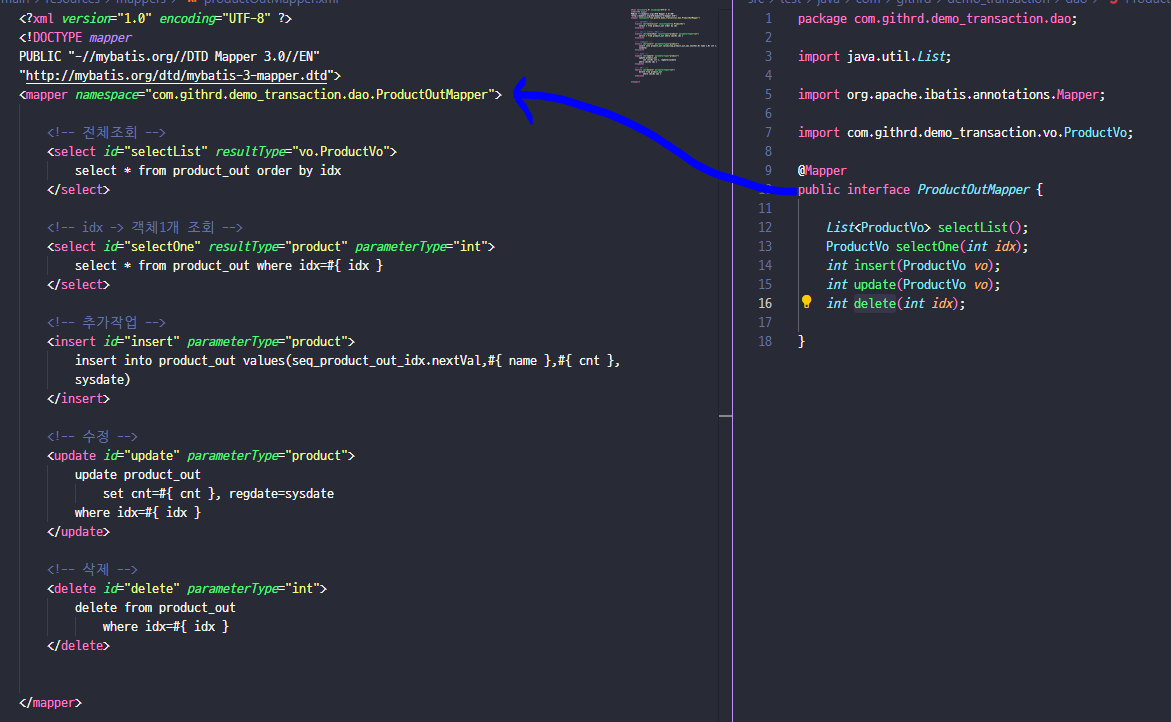
Task: Click the 전체조회 comment
Action: (106, 132)
